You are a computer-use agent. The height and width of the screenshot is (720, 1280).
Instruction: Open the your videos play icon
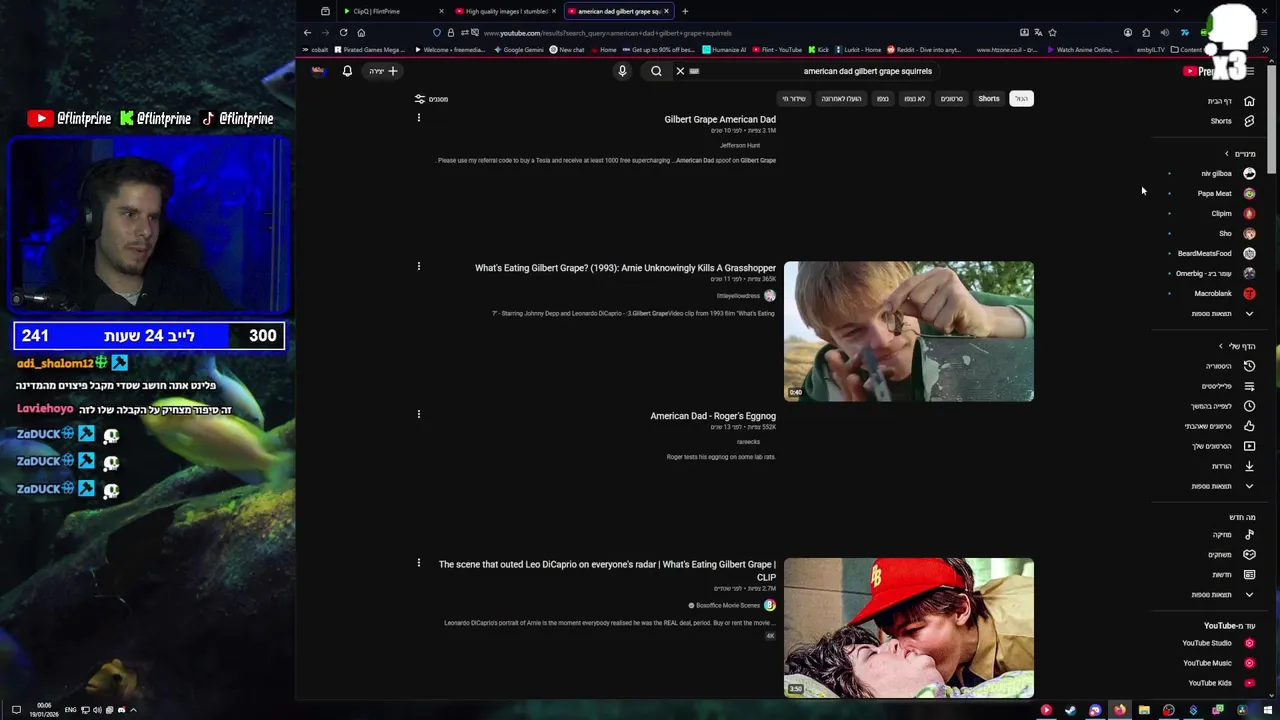(x=1249, y=446)
